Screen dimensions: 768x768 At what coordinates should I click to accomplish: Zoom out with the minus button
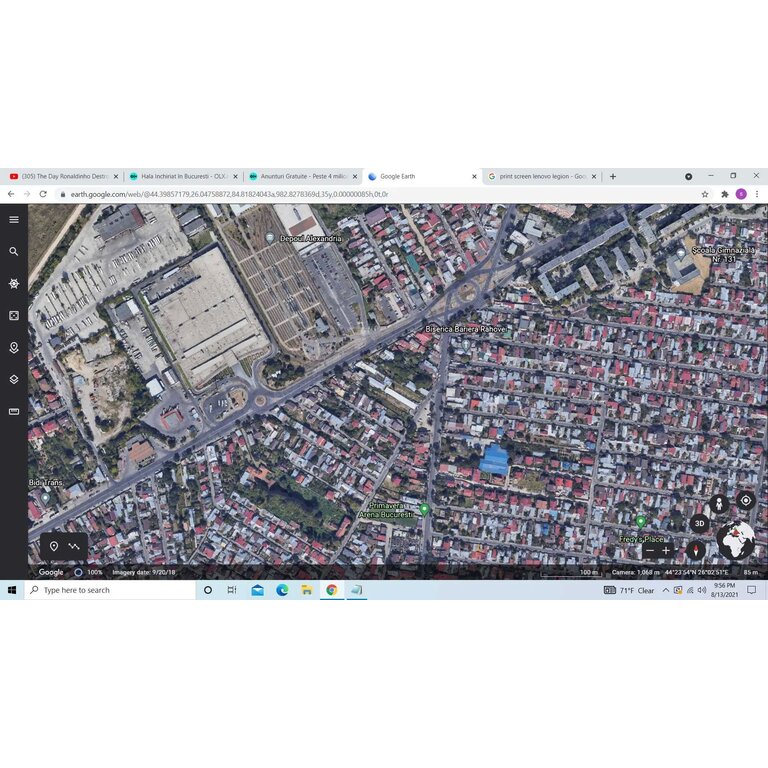point(650,551)
